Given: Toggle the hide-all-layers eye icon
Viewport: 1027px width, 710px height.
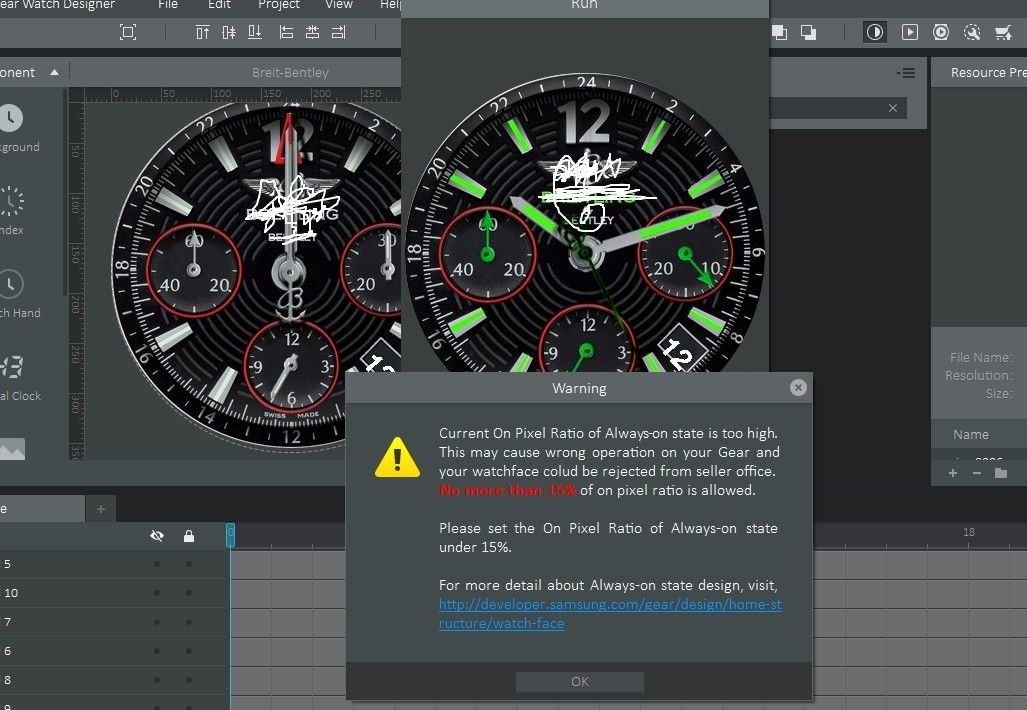Looking at the screenshot, I should [157, 536].
